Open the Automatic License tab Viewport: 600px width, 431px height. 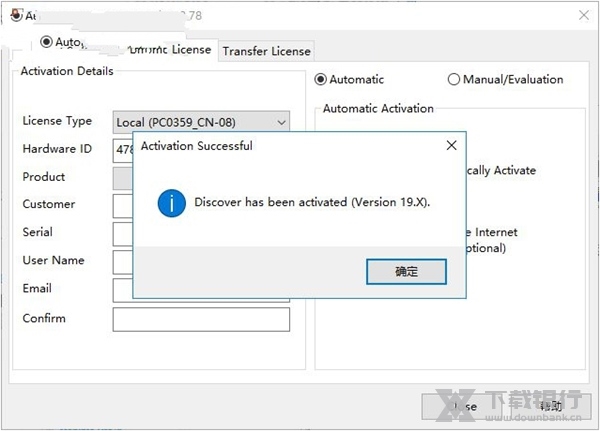(x=170, y=50)
